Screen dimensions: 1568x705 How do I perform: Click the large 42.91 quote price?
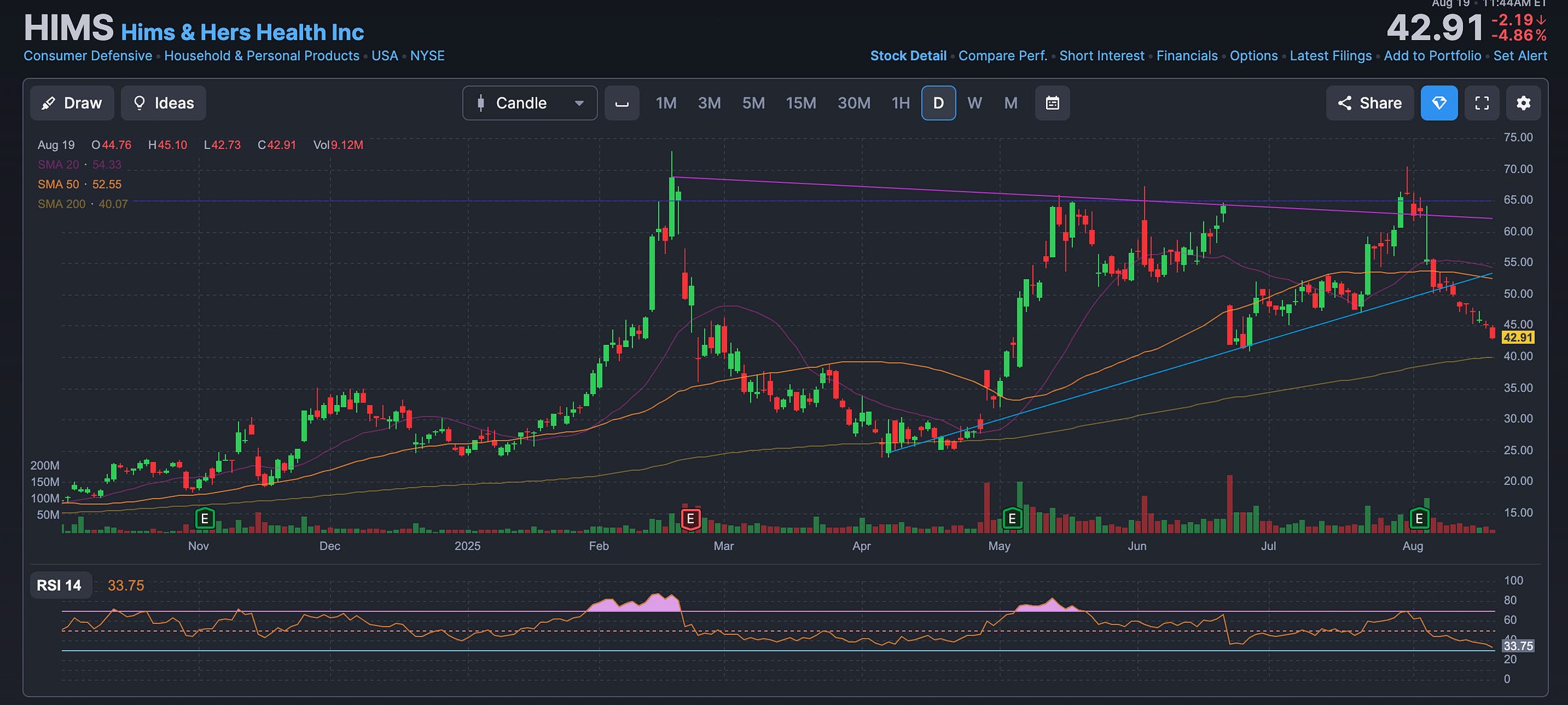tap(1435, 28)
